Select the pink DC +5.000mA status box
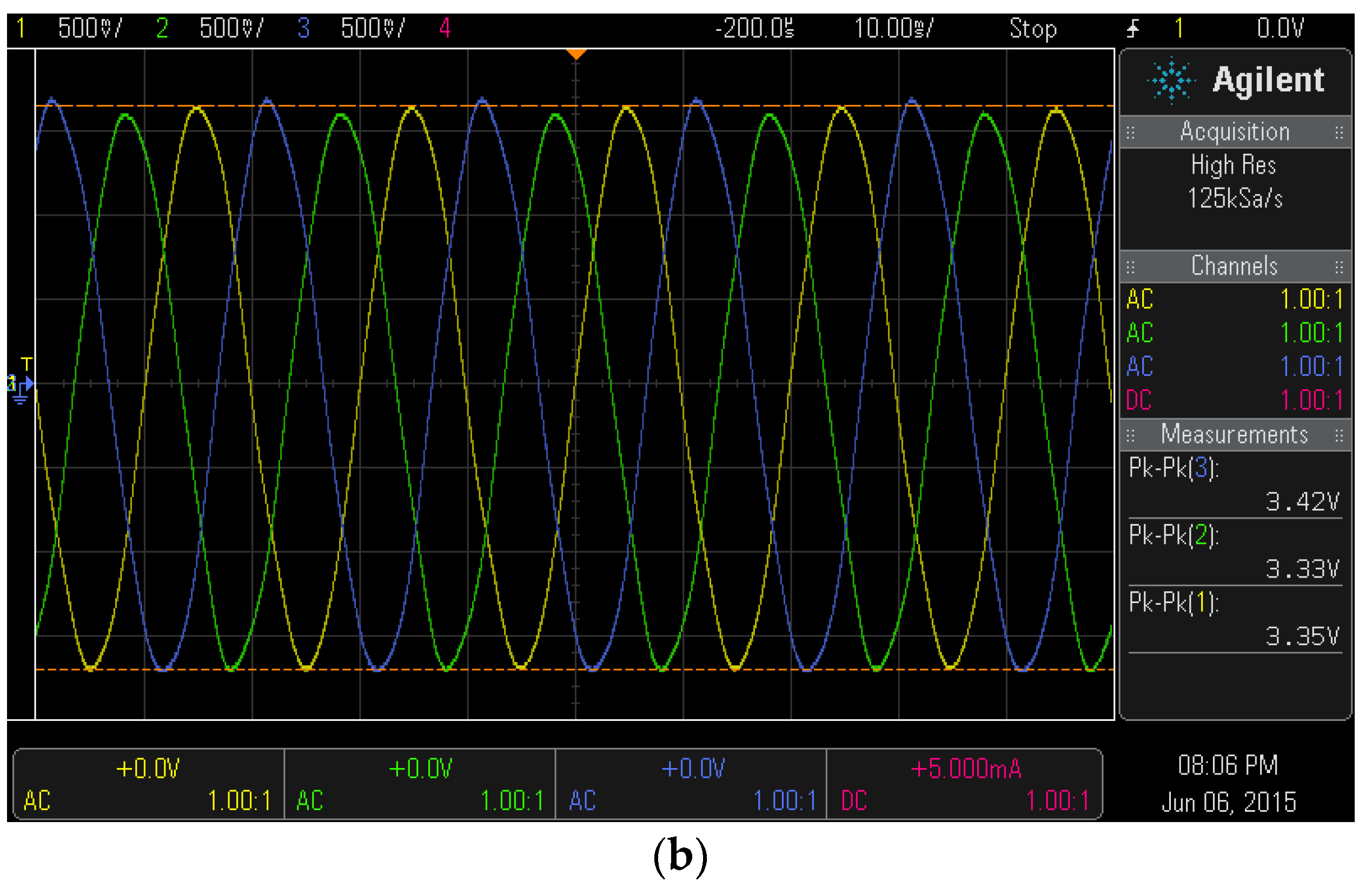 click(965, 785)
